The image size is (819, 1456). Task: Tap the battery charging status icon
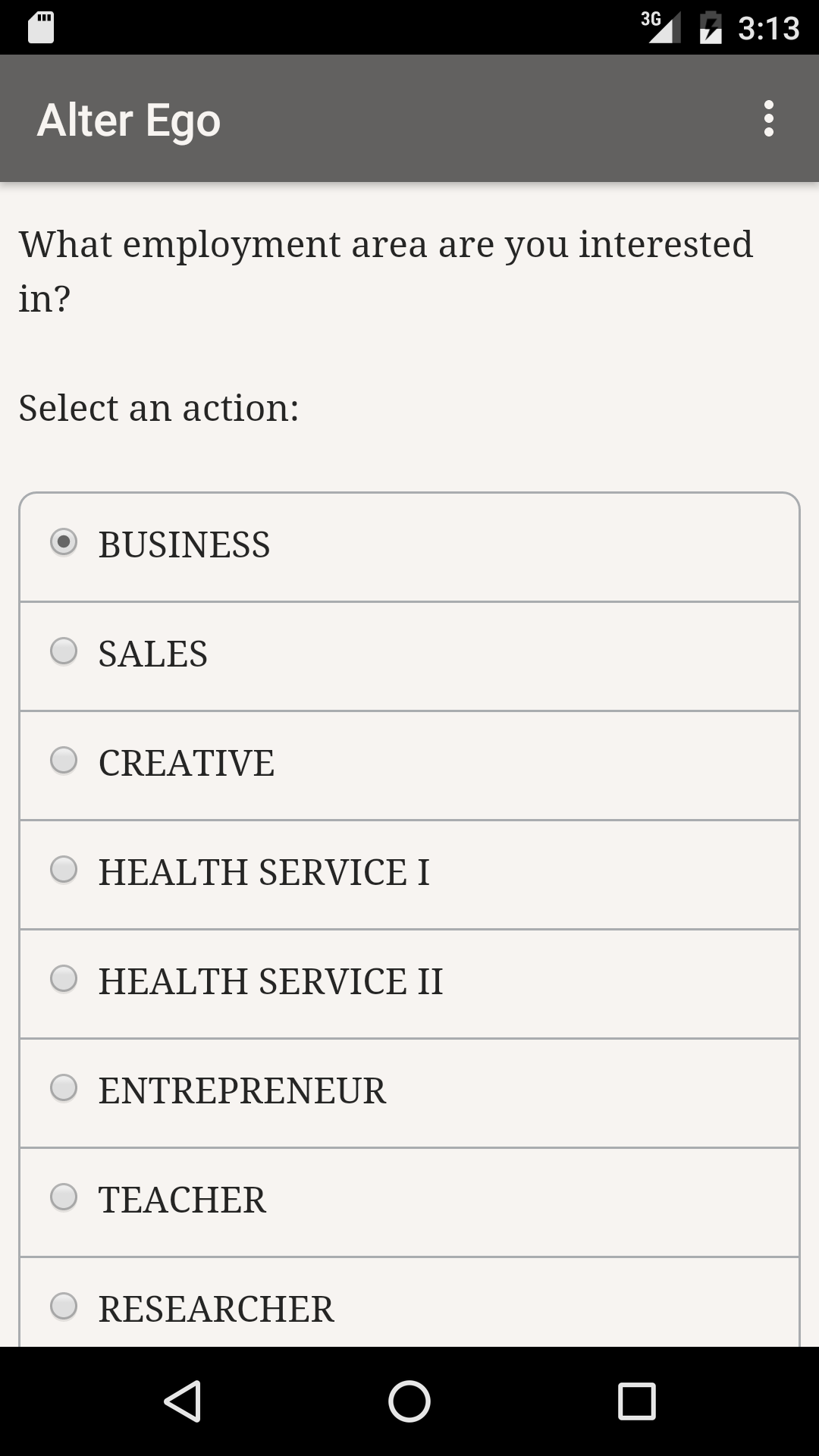[711, 28]
